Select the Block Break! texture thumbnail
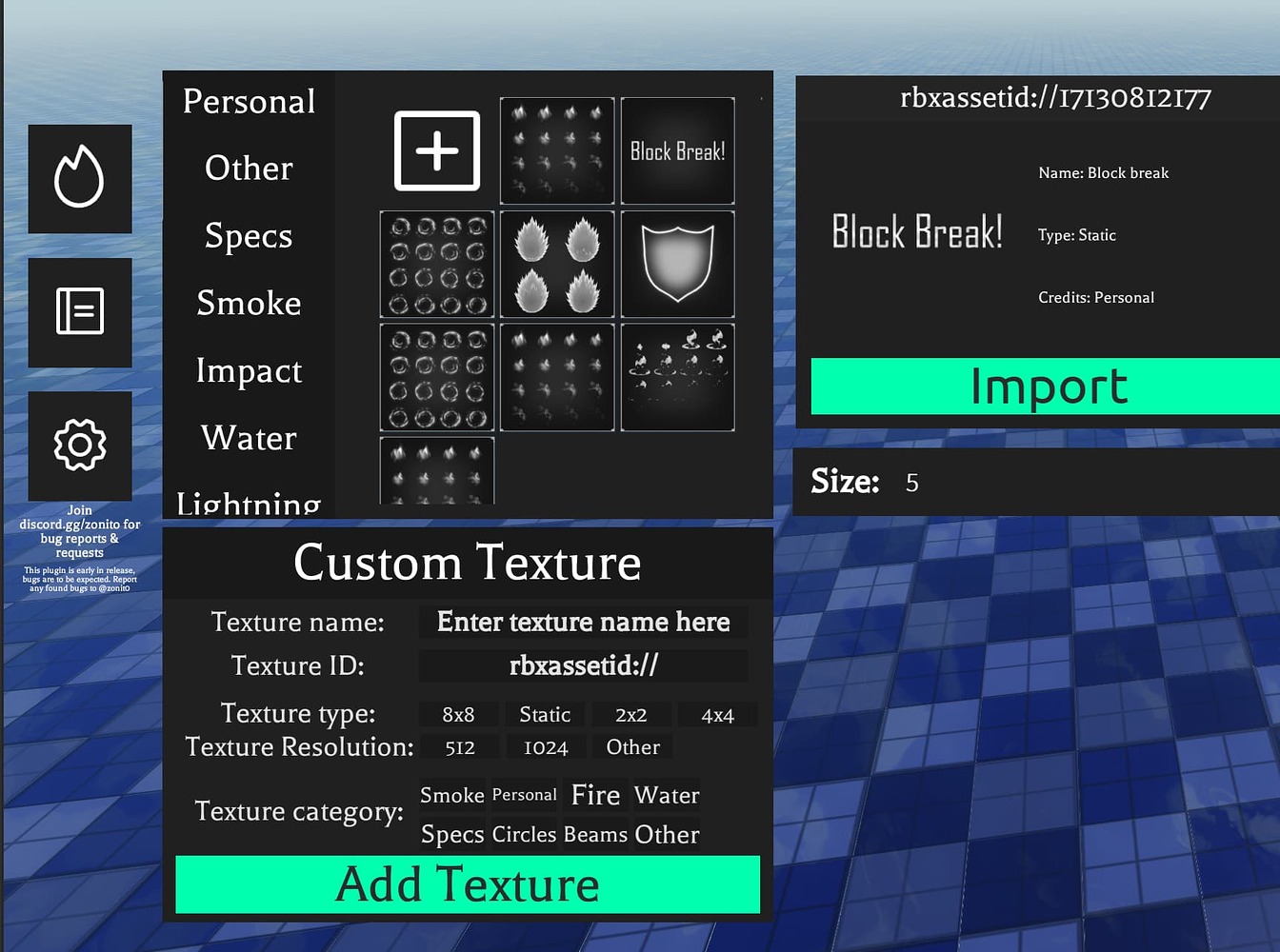 pos(677,149)
